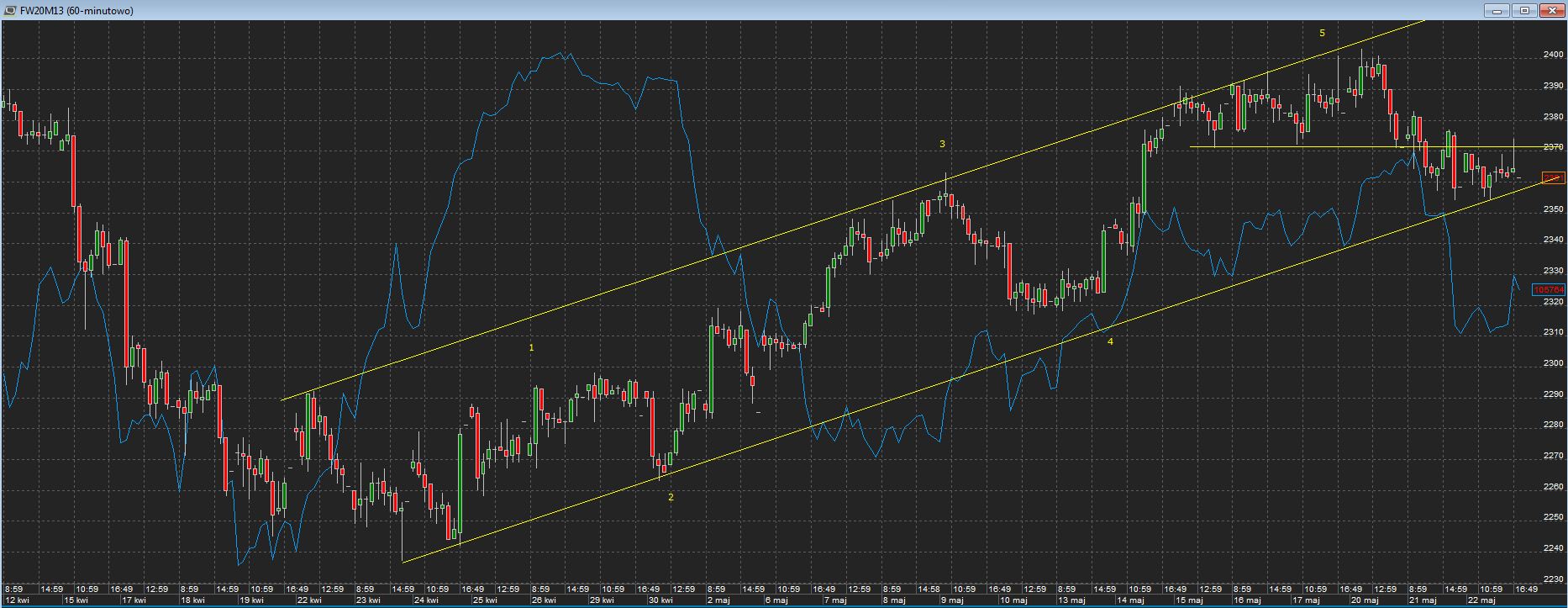Click the '18 kwi' date label
1568x608 pixels.
click(x=192, y=600)
